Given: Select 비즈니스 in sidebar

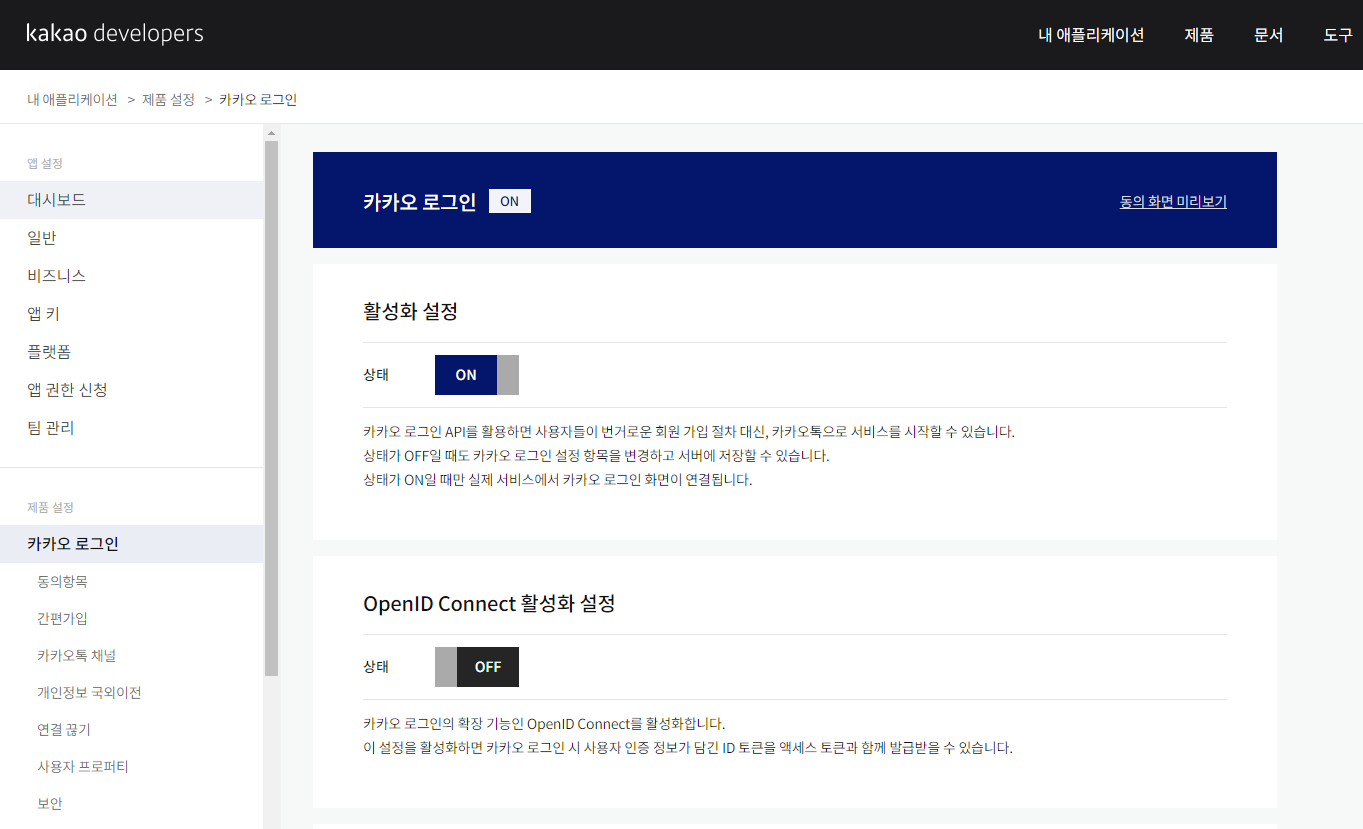Looking at the screenshot, I should (131, 276).
